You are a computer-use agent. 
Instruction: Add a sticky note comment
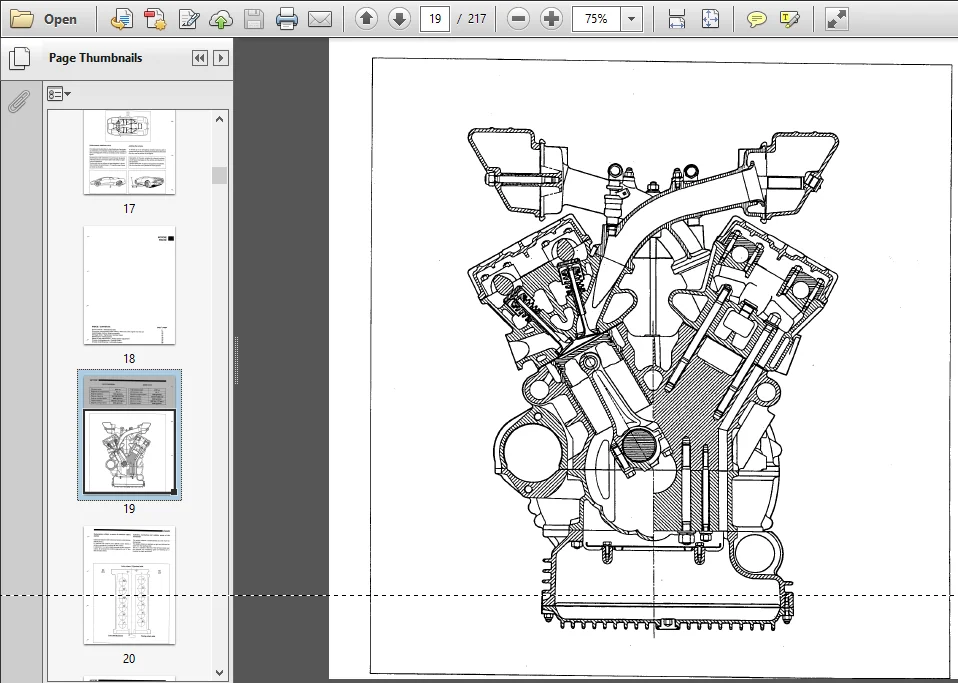pyautogui.click(x=756, y=19)
